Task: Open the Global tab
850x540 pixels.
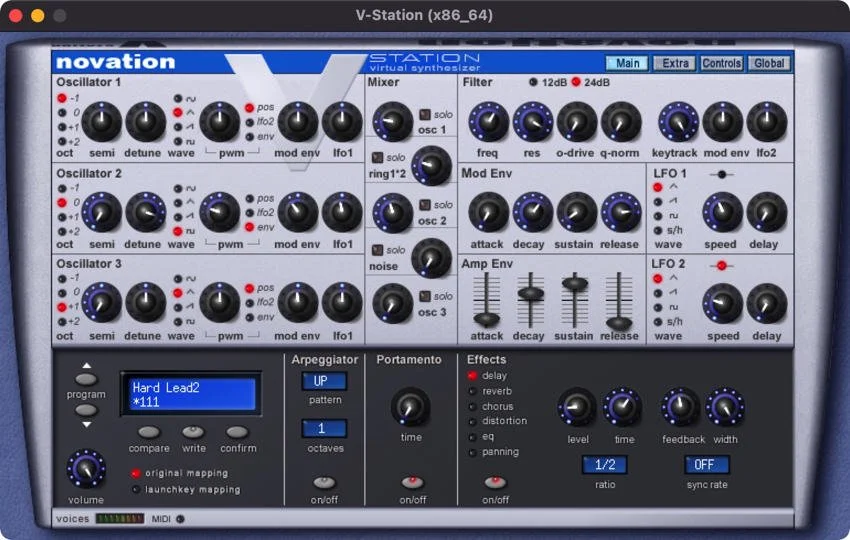Action: (769, 63)
